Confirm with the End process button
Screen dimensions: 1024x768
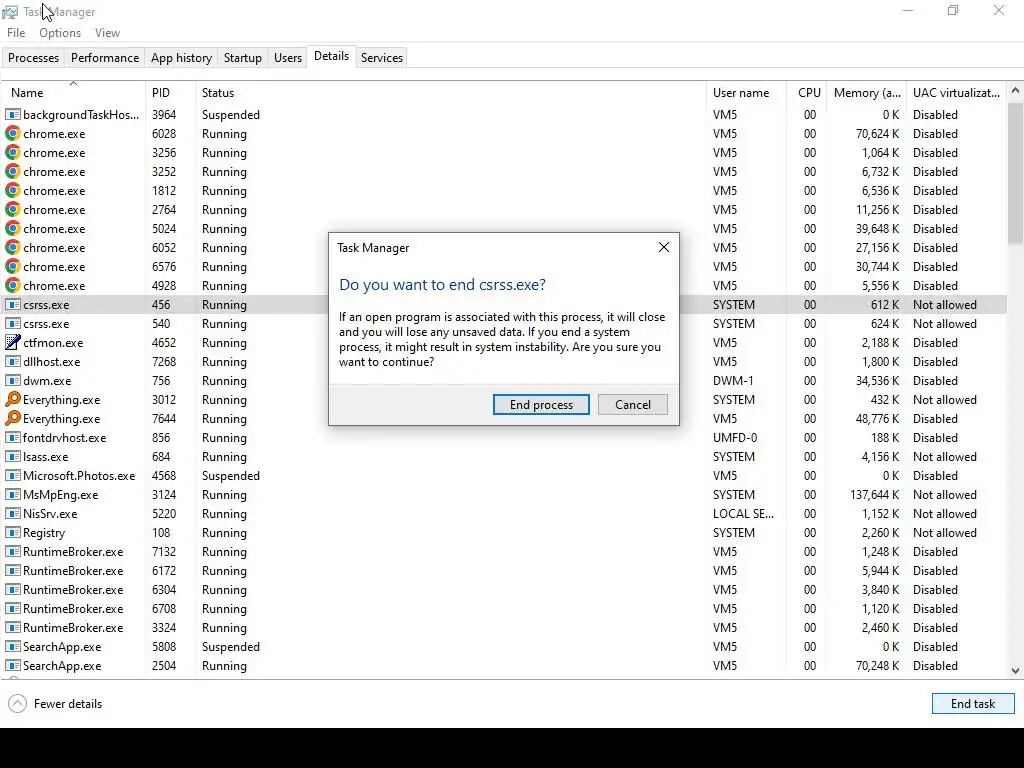click(x=541, y=404)
